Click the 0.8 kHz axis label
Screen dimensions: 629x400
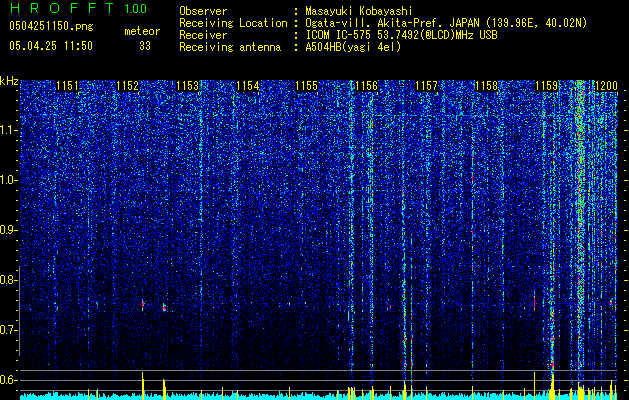[x=8, y=280]
